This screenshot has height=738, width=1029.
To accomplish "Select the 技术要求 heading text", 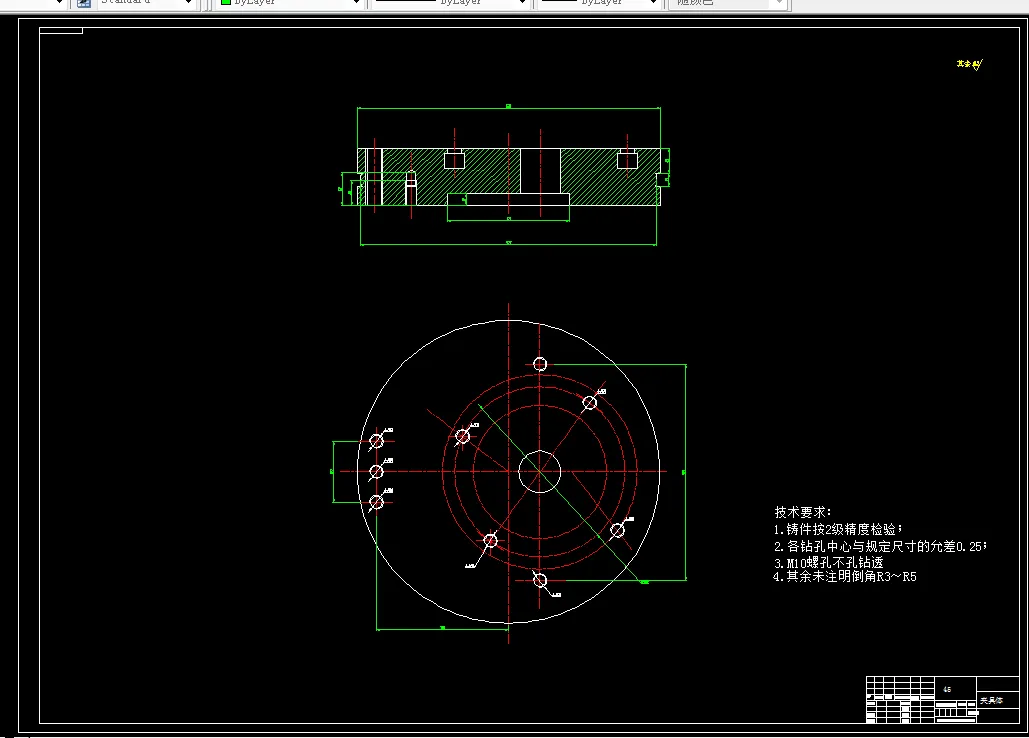I will 803,512.
